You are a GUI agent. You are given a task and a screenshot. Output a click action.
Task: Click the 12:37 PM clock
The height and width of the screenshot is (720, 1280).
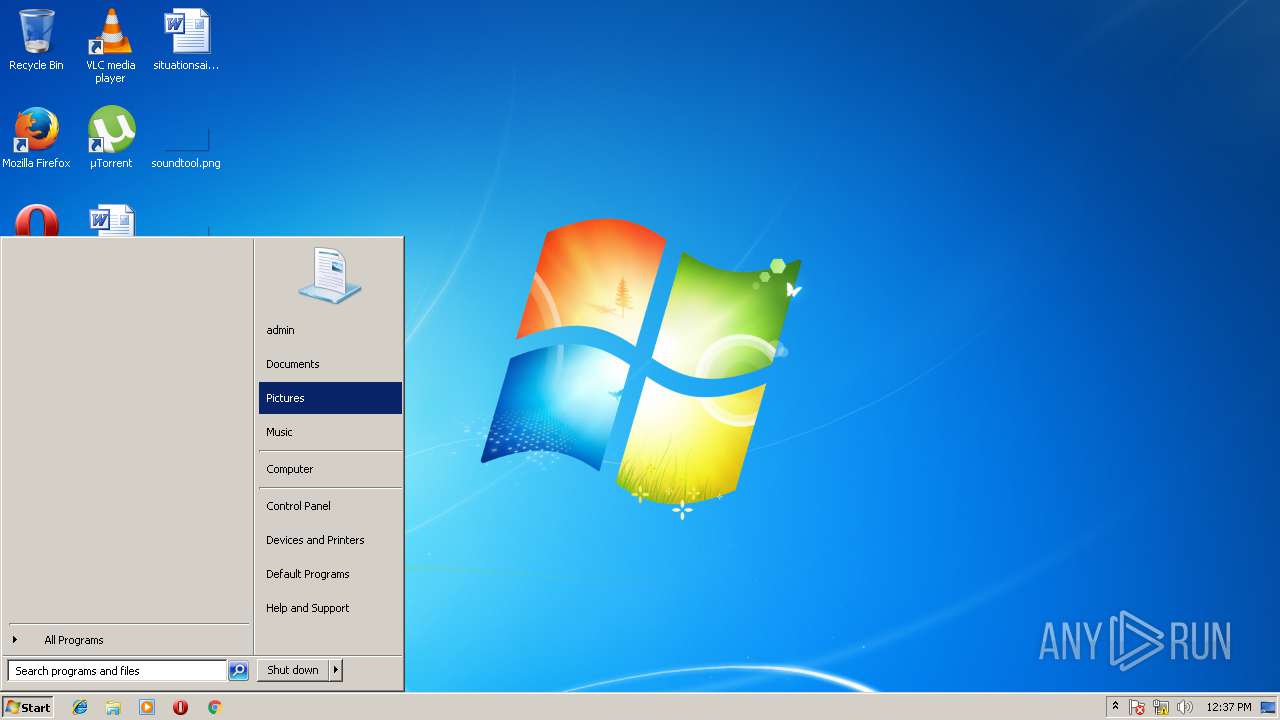click(1228, 707)
